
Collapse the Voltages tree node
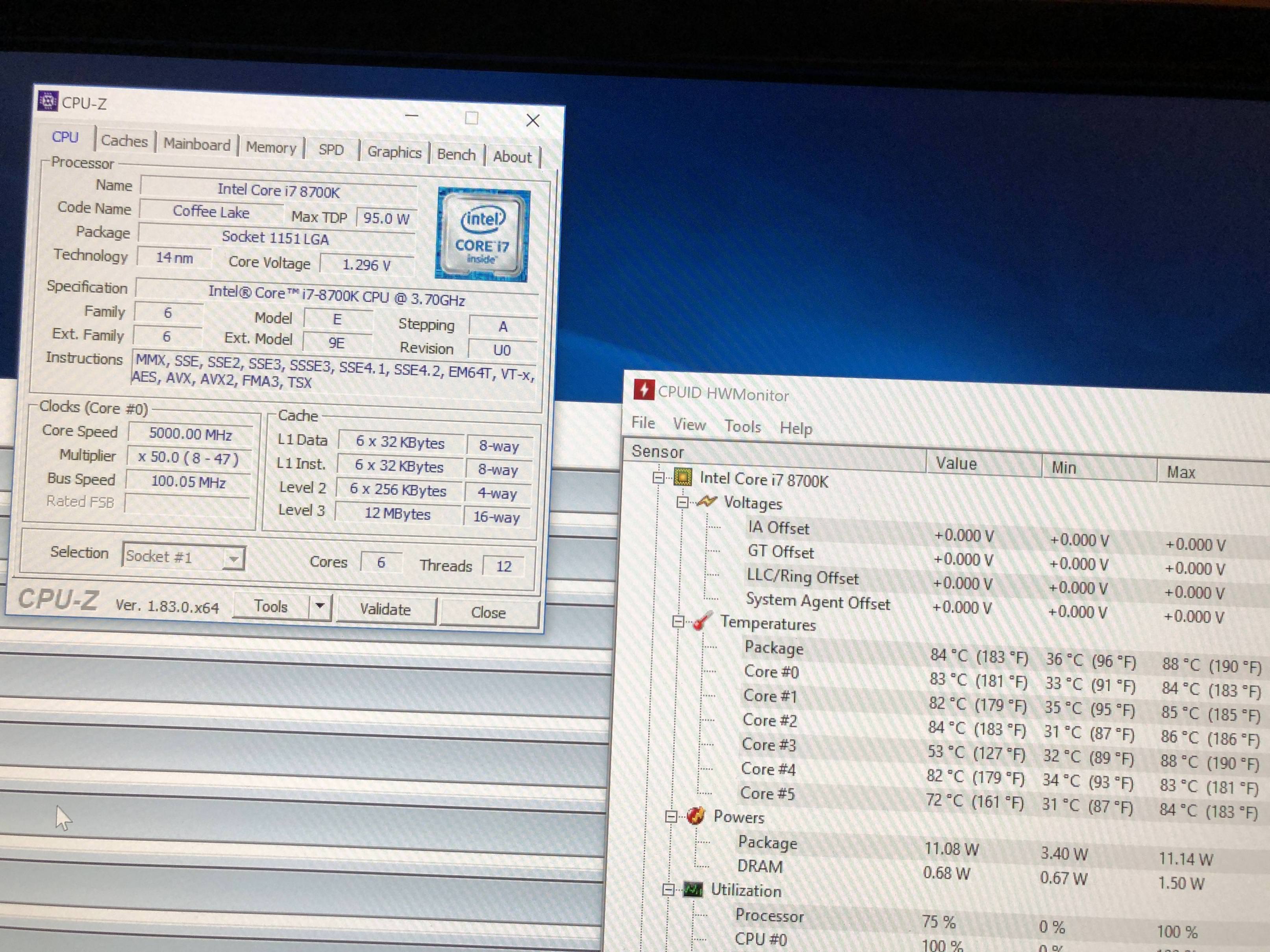682,502
